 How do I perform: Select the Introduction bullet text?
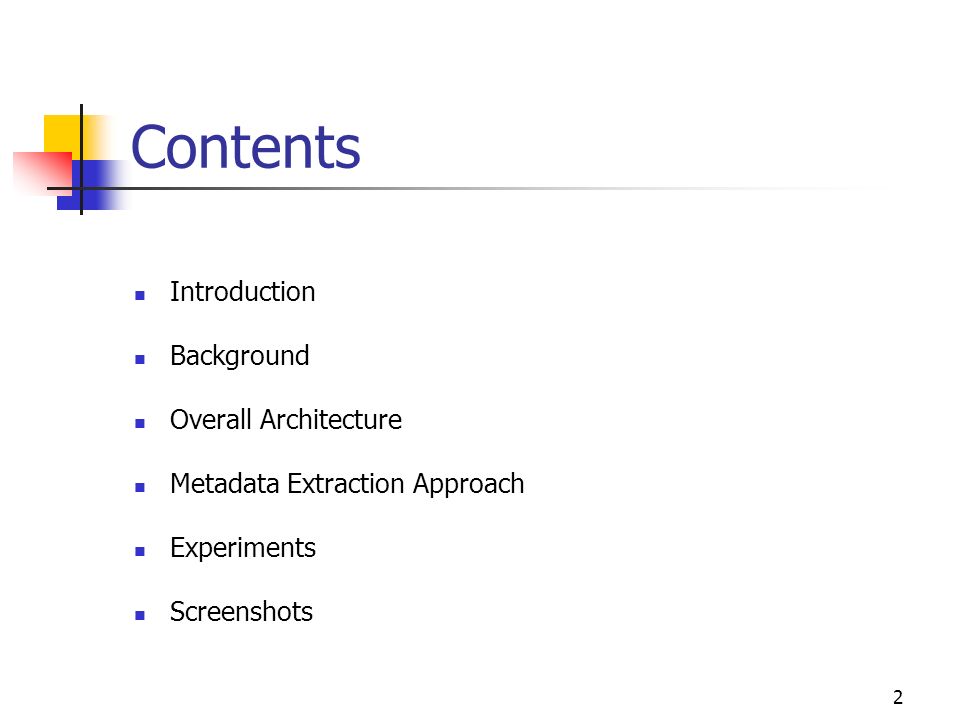(x=242, y=291)
